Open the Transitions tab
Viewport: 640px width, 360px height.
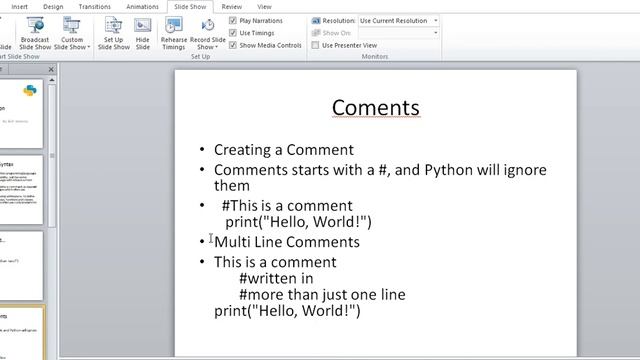tap(94, 7)
